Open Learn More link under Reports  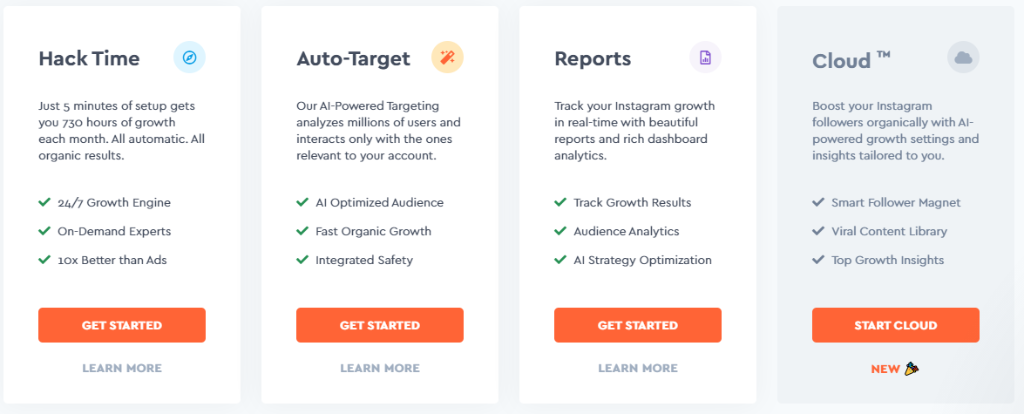638,368
